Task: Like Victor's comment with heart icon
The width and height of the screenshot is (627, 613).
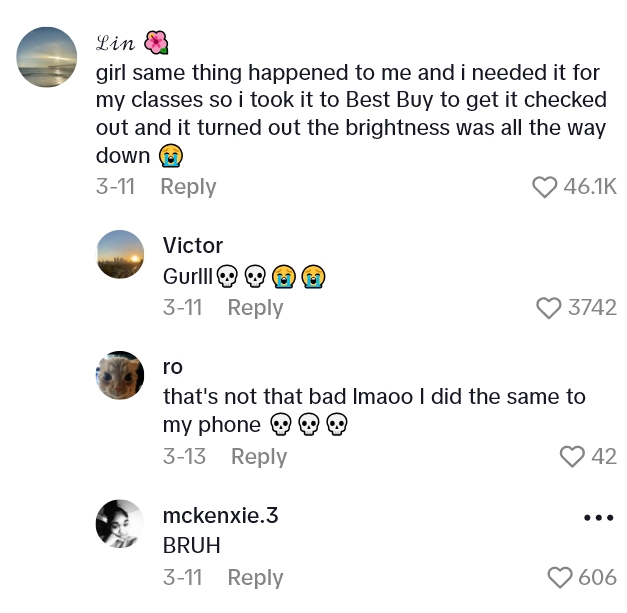Action: 549,308
